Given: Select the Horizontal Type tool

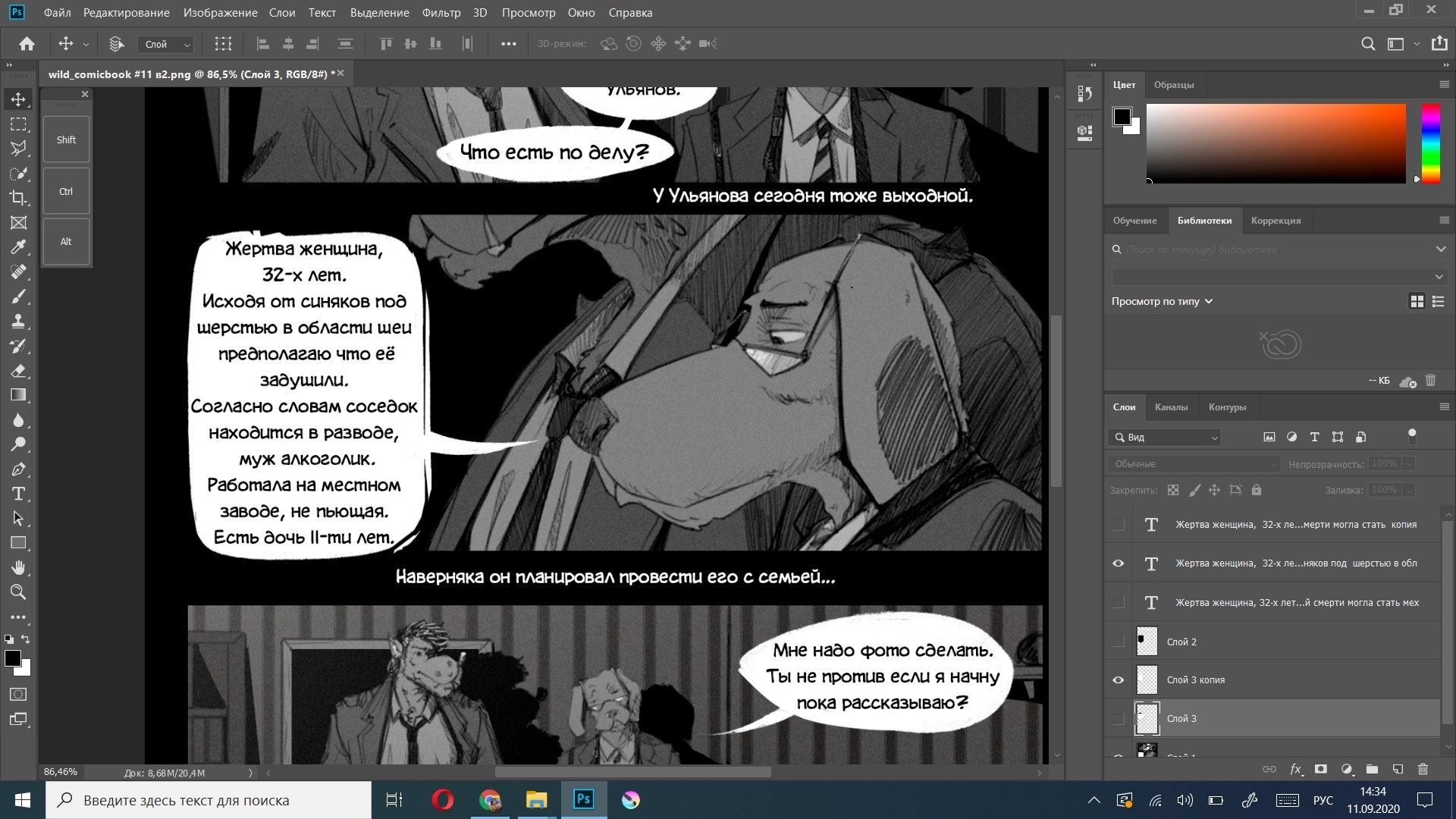Looking at the screenshot, I should pyautogui.click(x=19, y=494).
